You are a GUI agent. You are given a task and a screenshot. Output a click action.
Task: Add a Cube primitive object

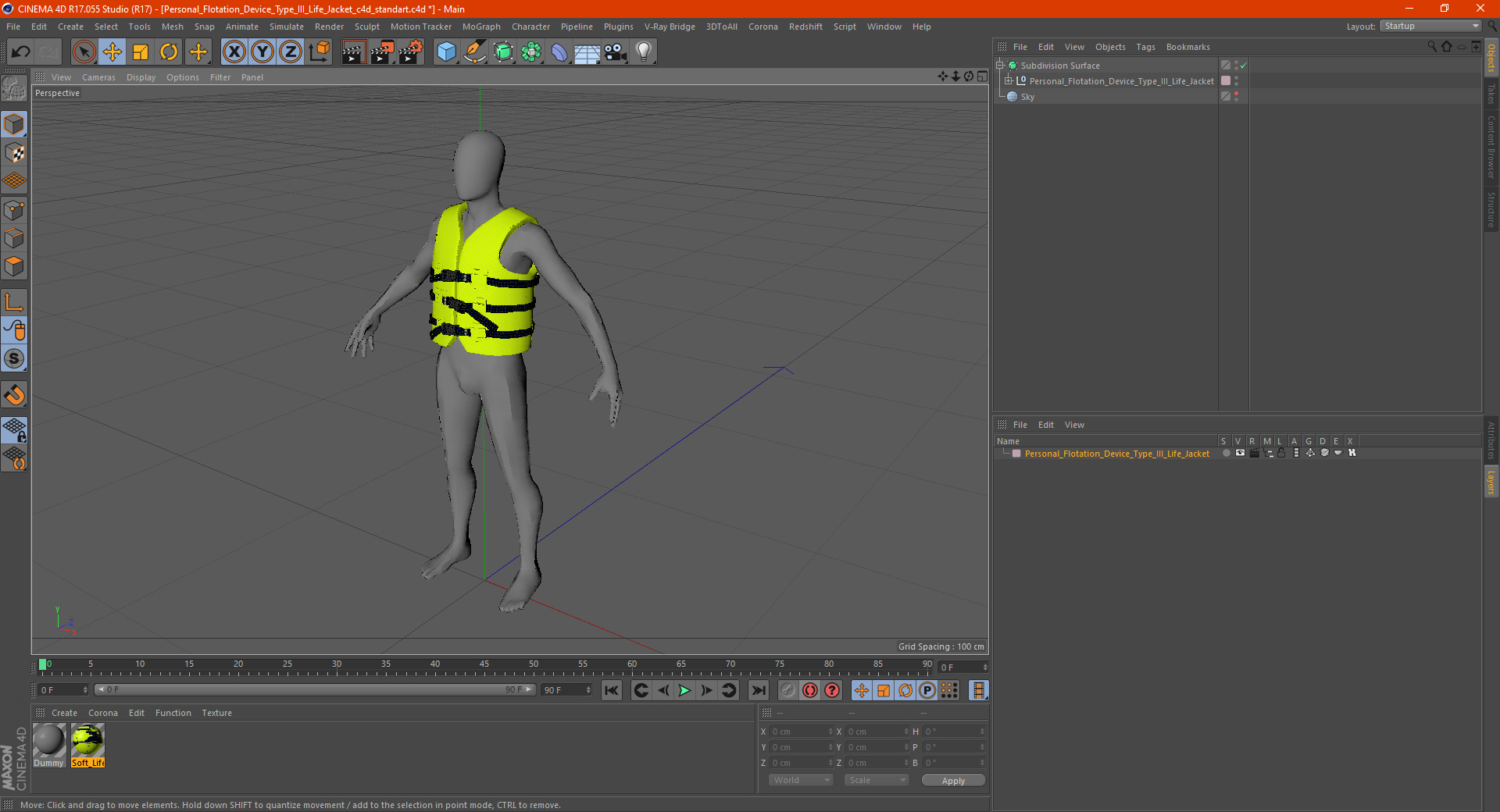click(446, 52)
